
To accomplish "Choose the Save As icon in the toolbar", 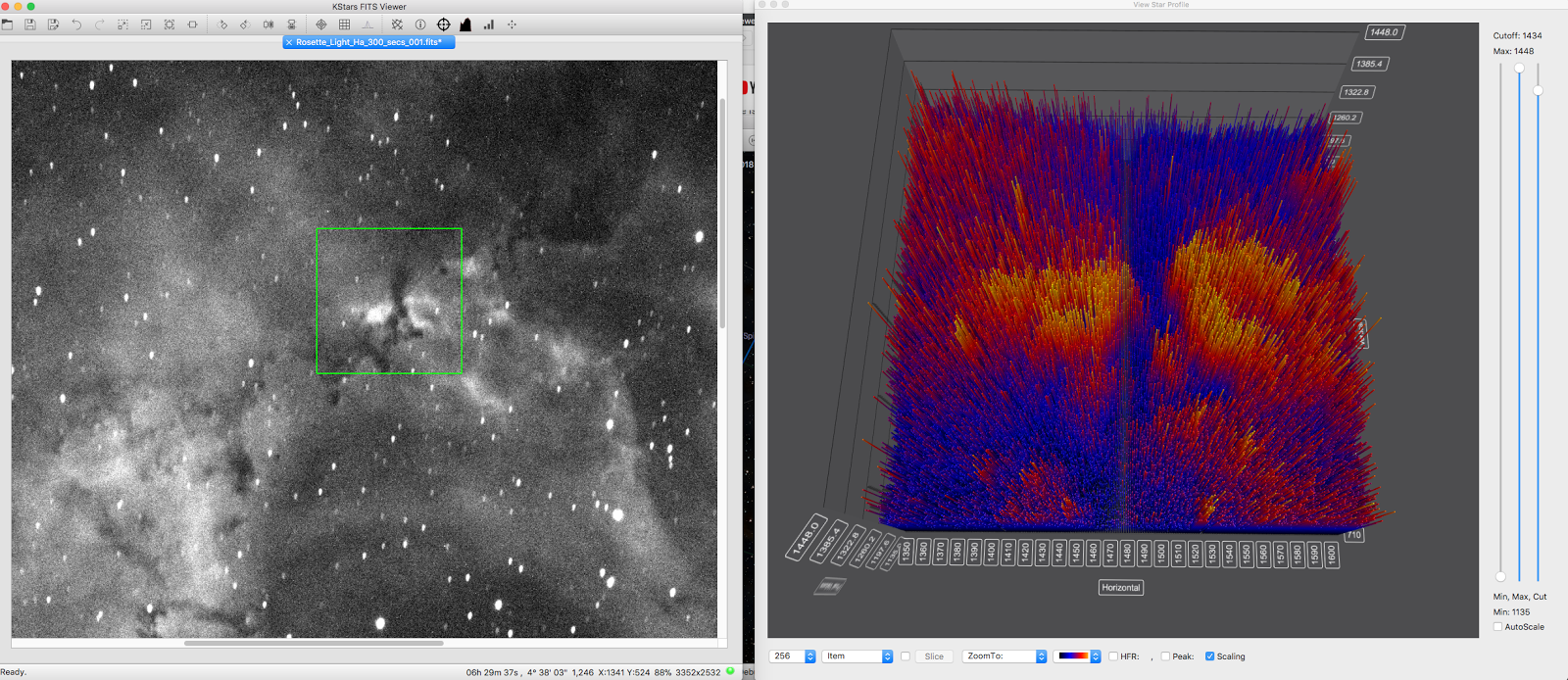I will tap(53, 24).
